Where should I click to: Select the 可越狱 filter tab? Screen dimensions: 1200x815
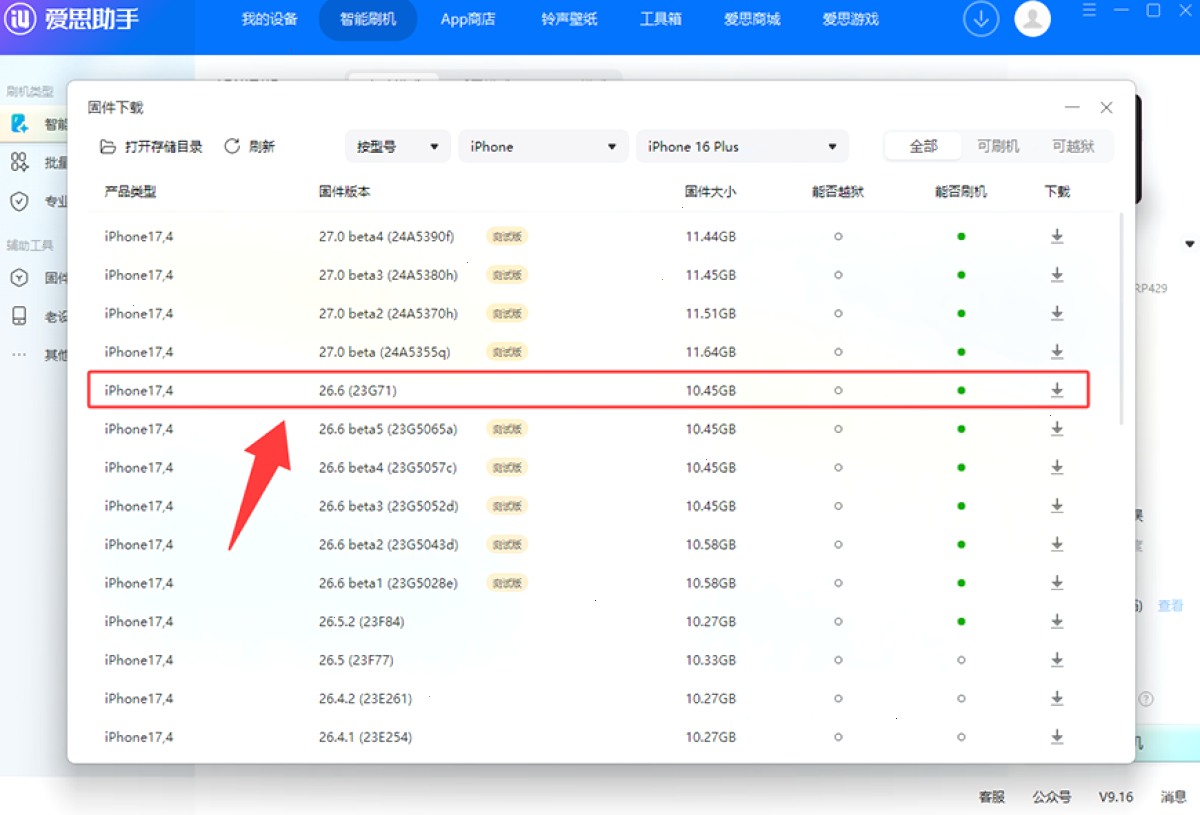tap(1073, 146)
